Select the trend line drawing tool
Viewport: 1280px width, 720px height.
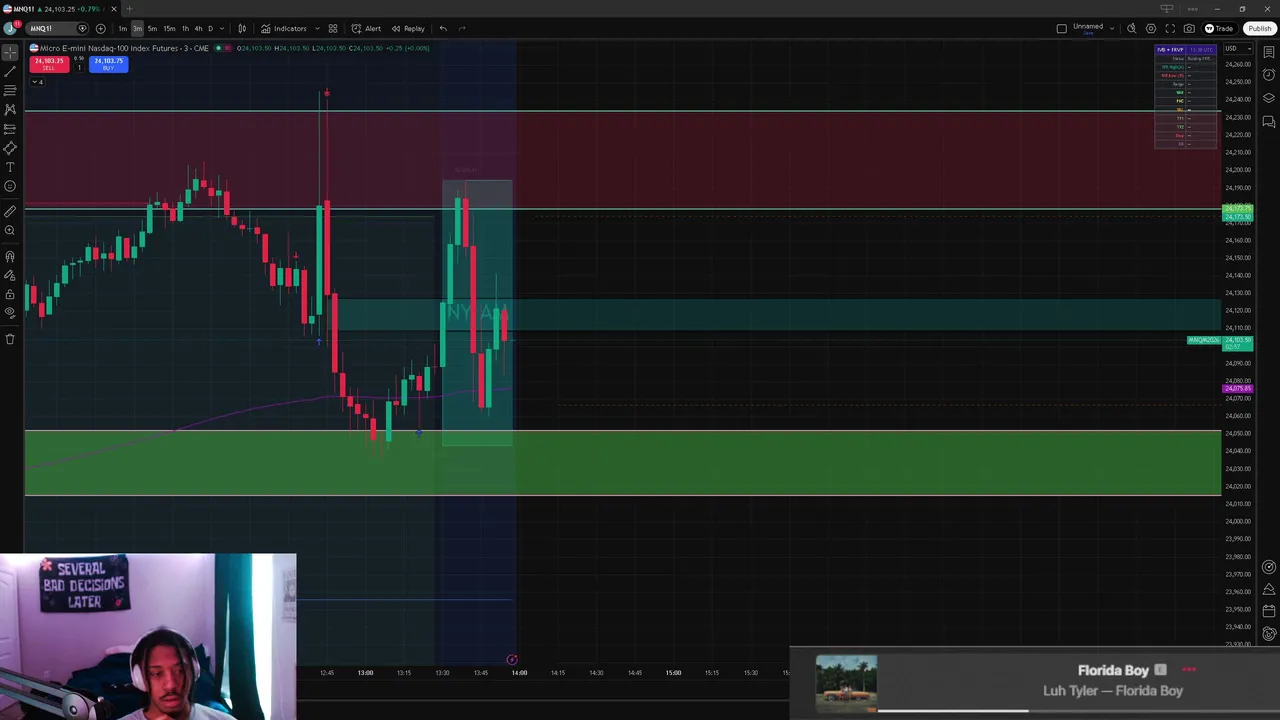click(10, 71)
